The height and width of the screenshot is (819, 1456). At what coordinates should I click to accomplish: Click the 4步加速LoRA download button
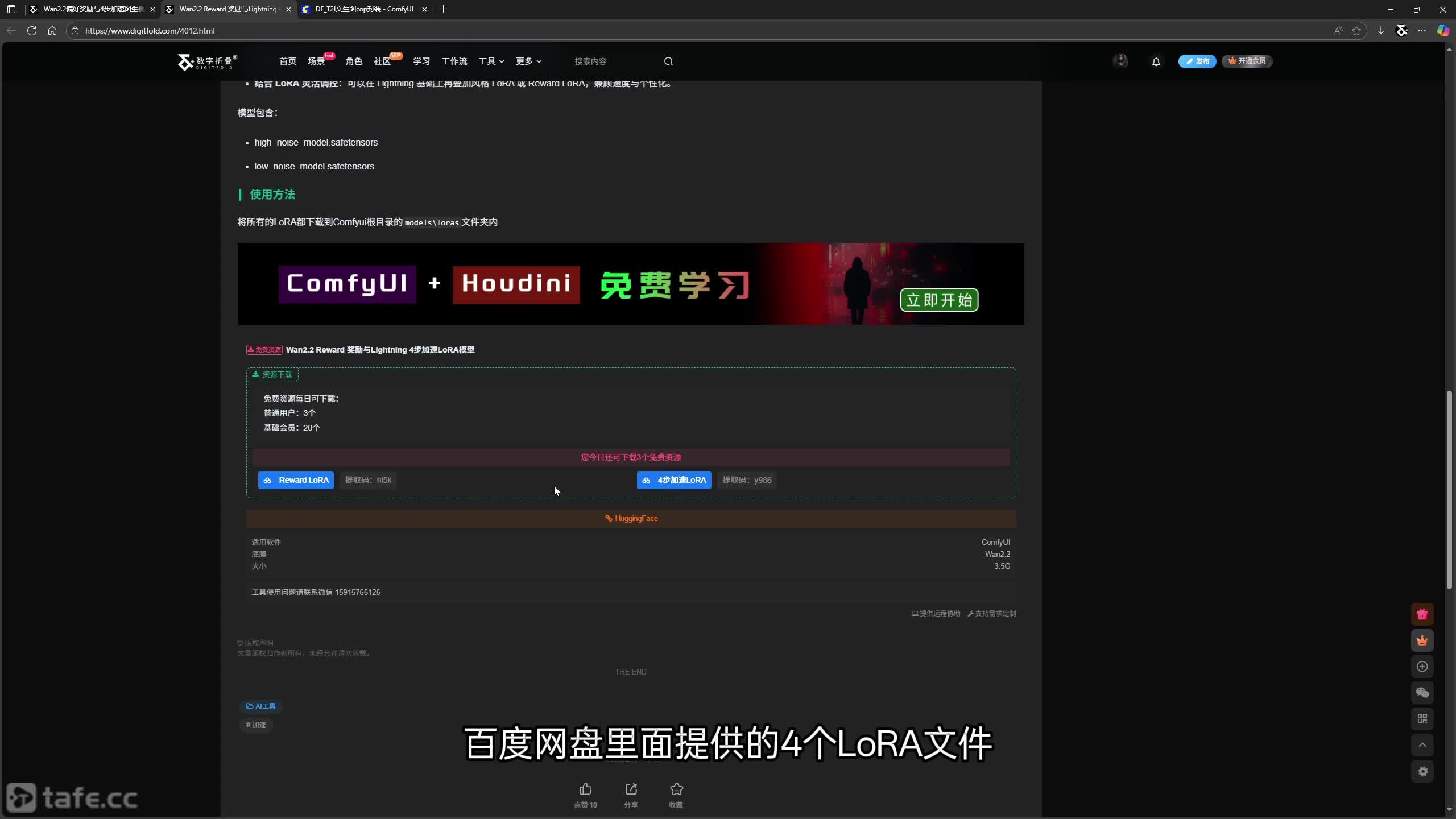click(x=674, y=480)
